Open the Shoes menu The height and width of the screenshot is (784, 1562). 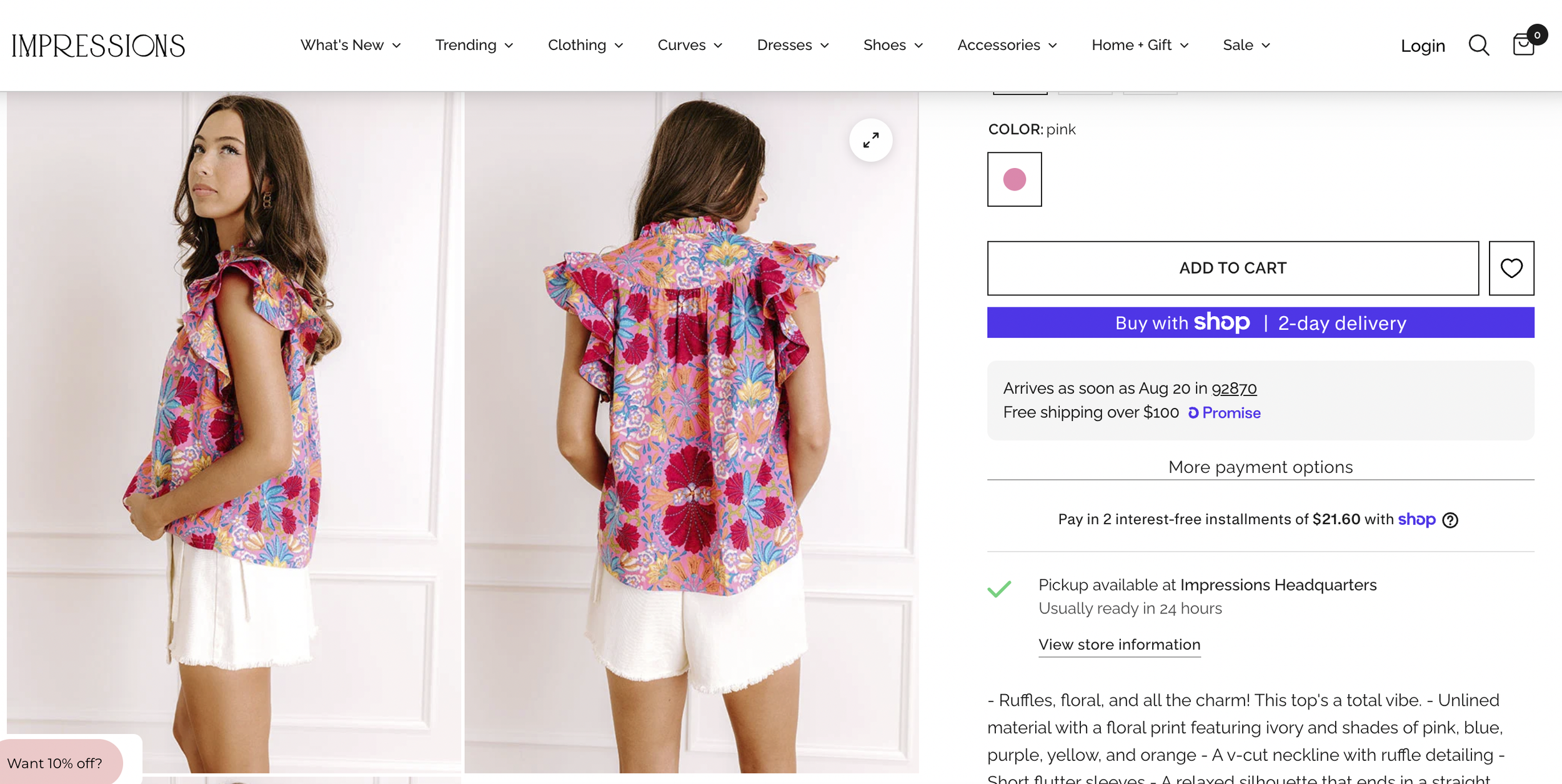pos(893,45)
